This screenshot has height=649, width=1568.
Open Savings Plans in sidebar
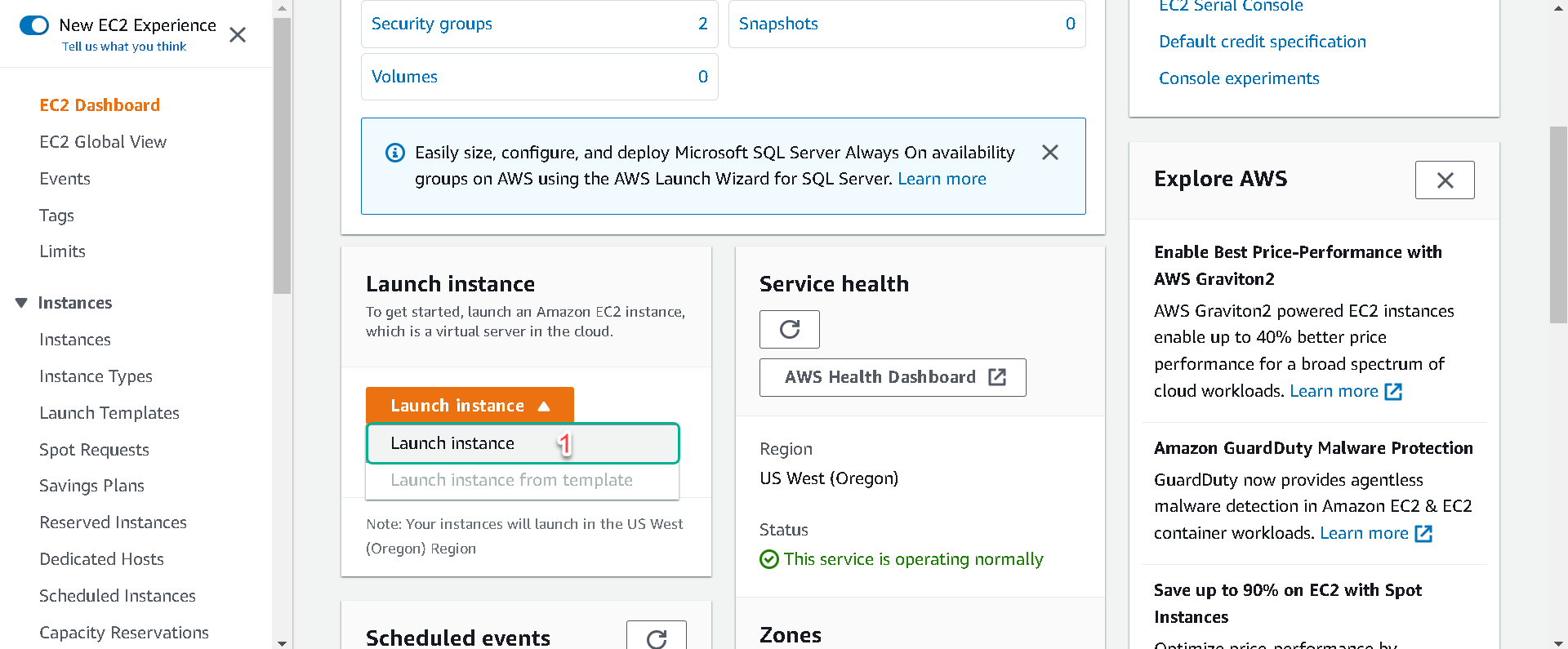click(91, 486)
